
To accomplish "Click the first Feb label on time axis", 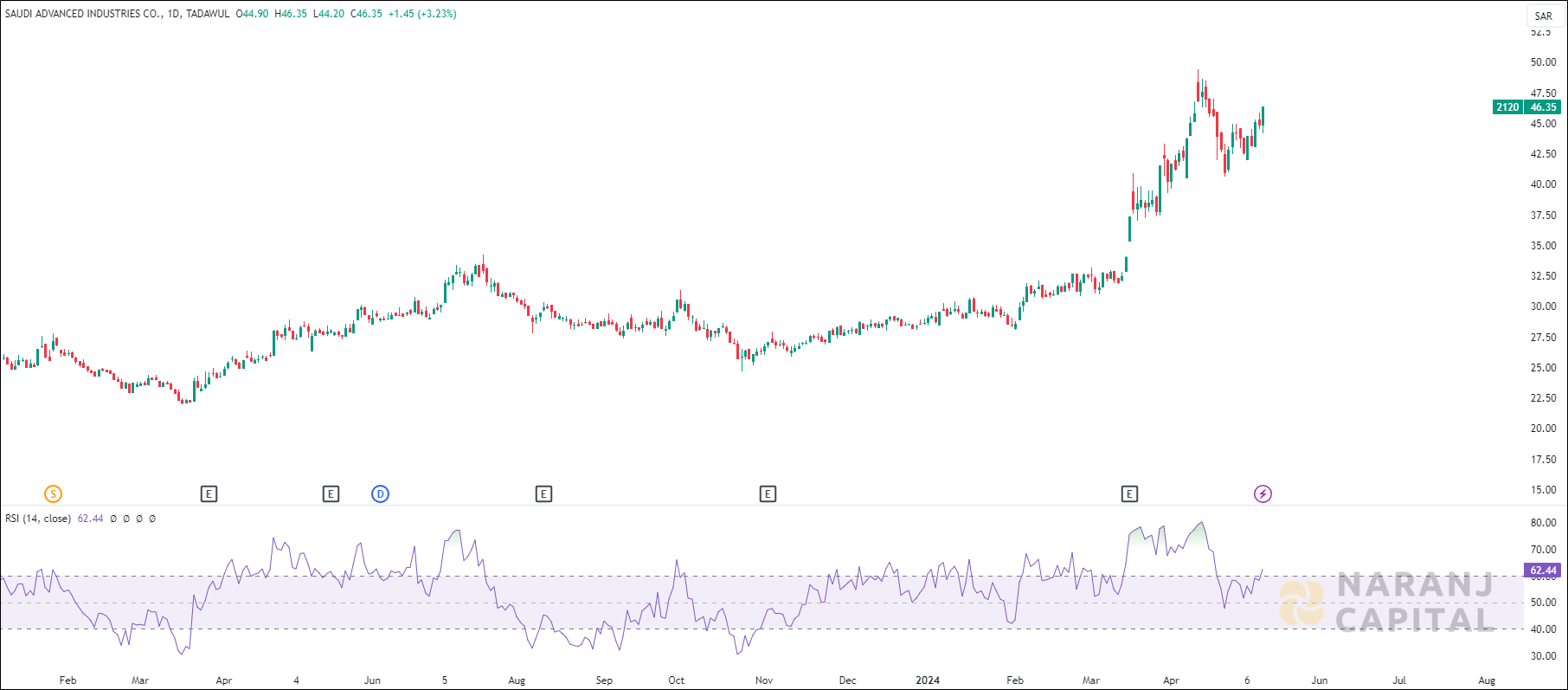I will (x=68, y=680).
